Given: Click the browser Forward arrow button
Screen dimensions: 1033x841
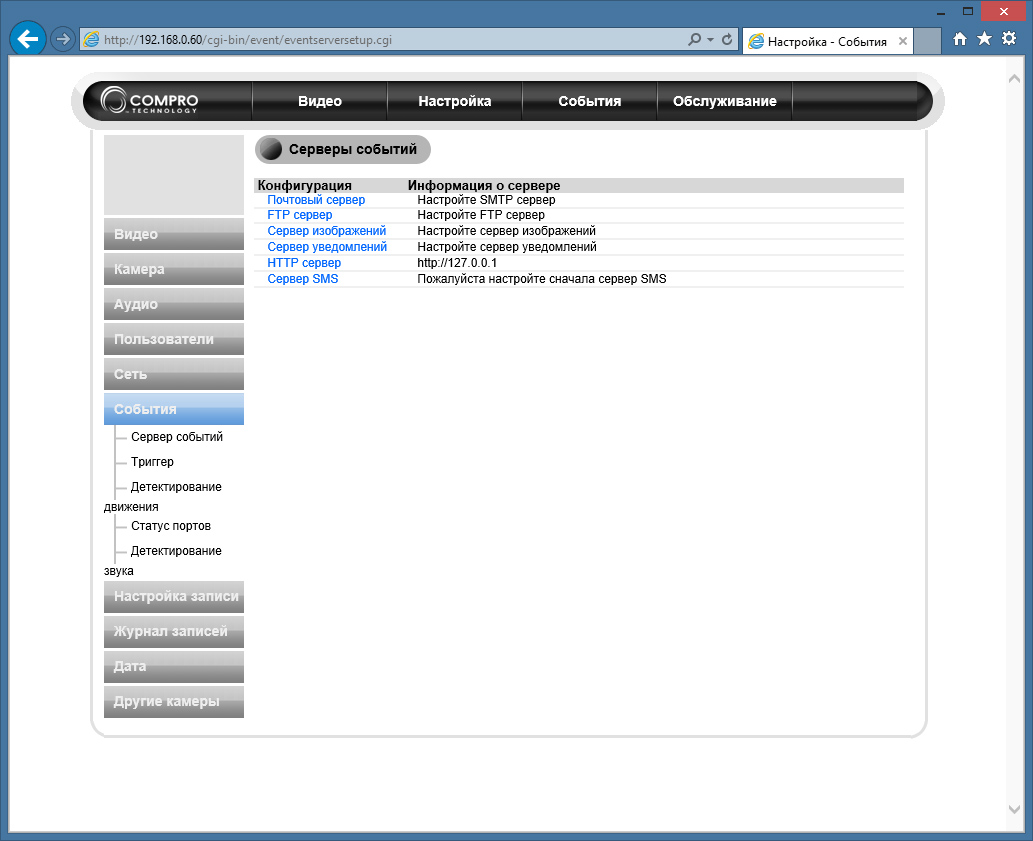Looking at the screenshot, I should (63, 40).
